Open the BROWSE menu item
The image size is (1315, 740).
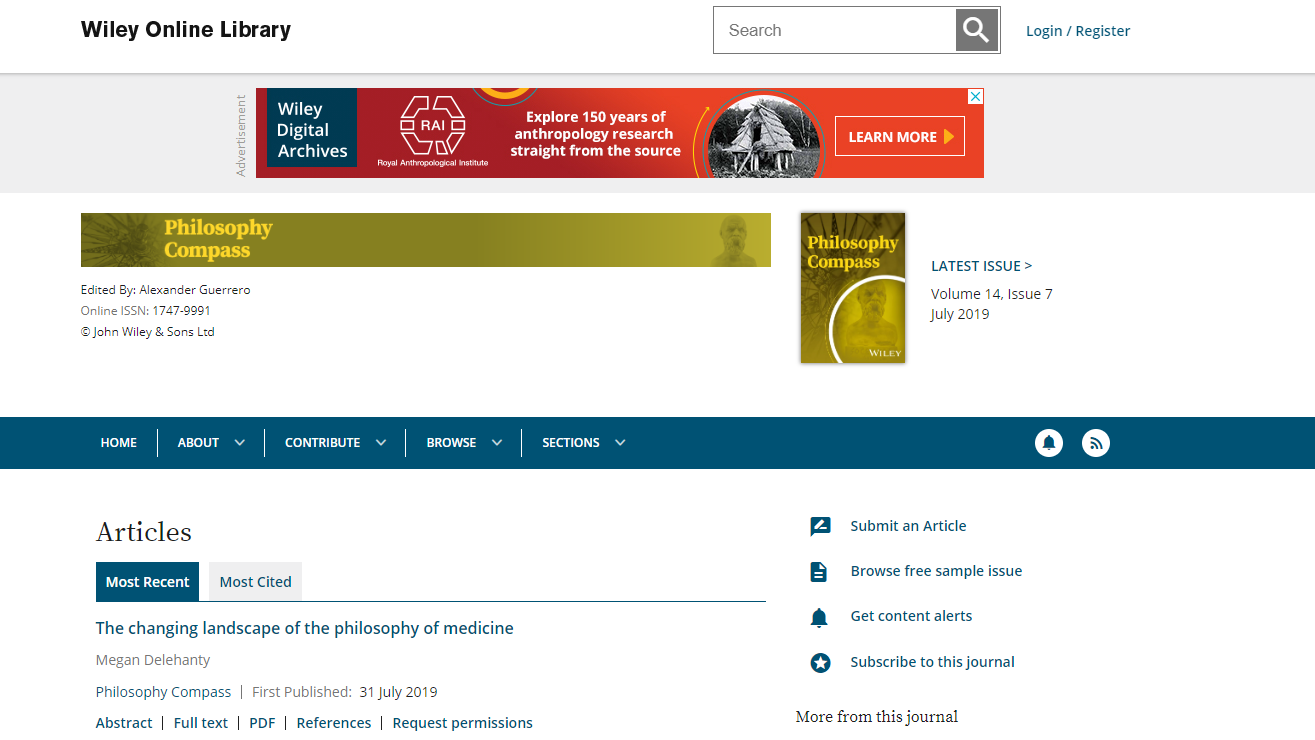451,443
